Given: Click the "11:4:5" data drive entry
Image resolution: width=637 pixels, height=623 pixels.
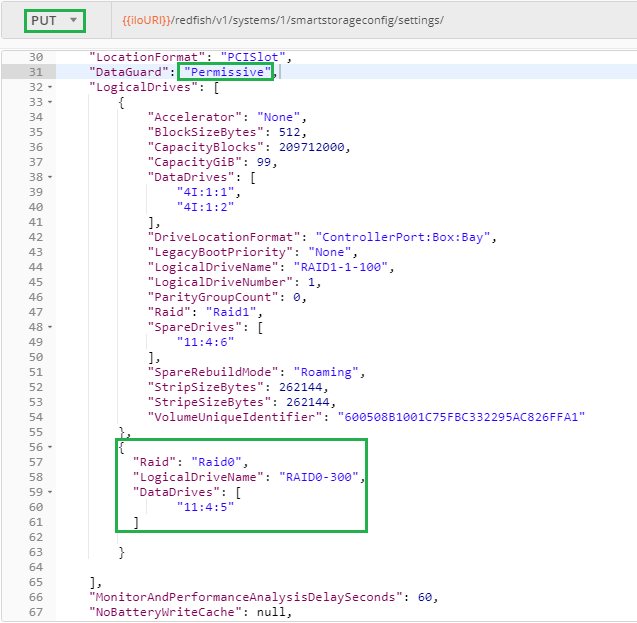Looking at the screenshot, I should 205,508.
